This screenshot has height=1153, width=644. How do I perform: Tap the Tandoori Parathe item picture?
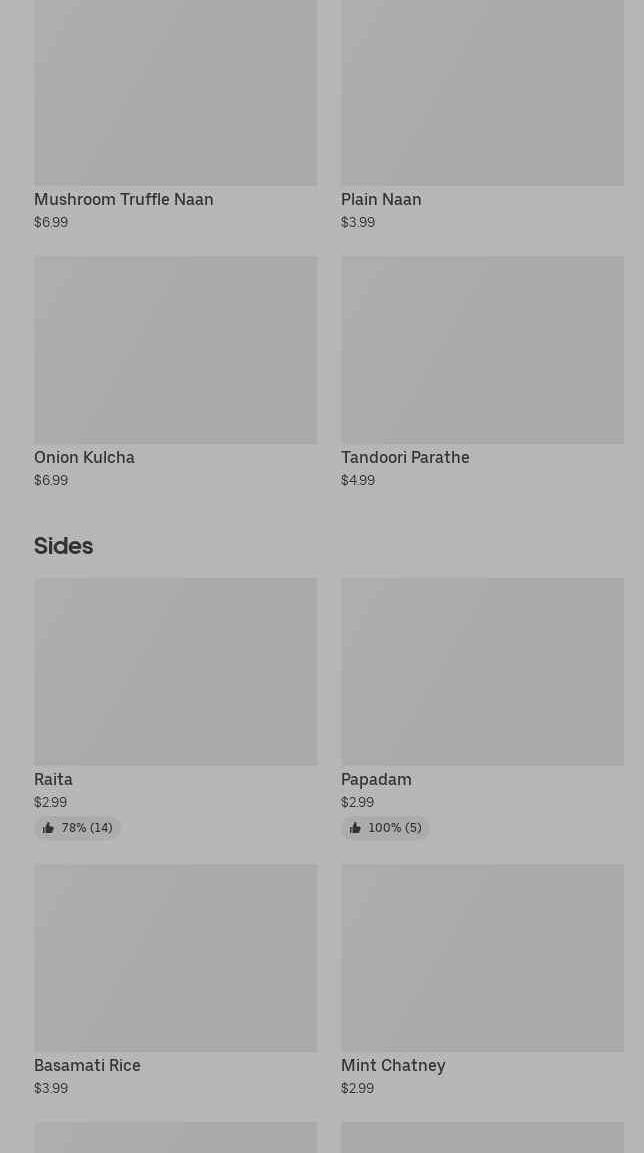pos(482,349)
